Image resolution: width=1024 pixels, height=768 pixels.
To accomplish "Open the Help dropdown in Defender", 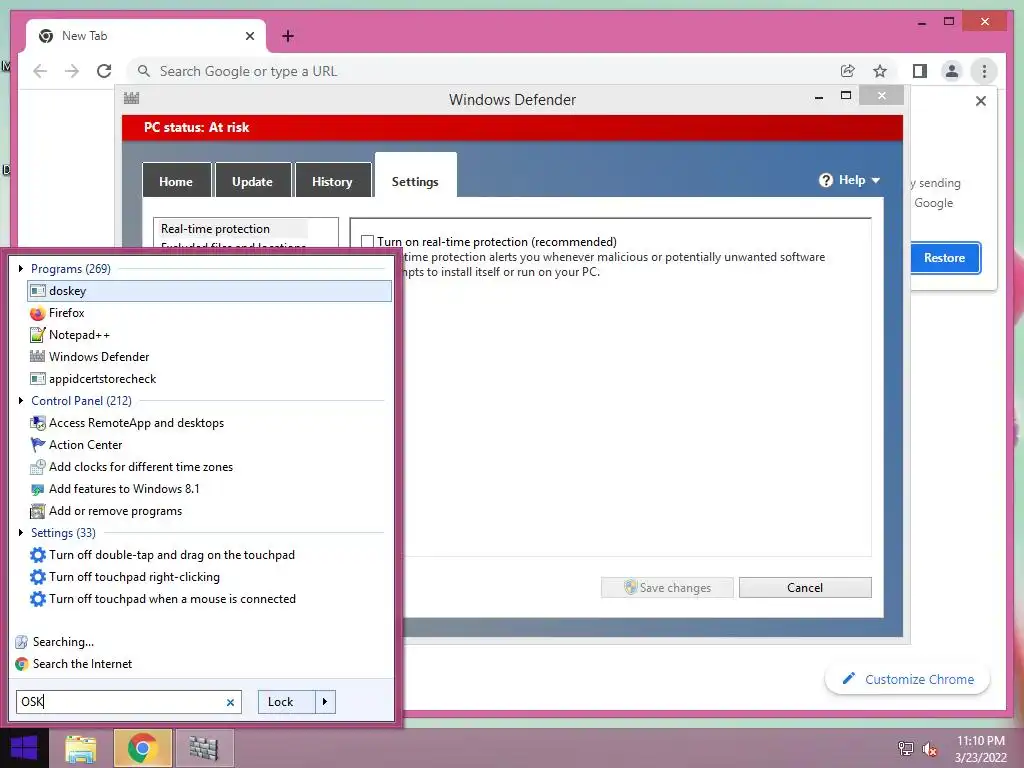I will point(850,180).
